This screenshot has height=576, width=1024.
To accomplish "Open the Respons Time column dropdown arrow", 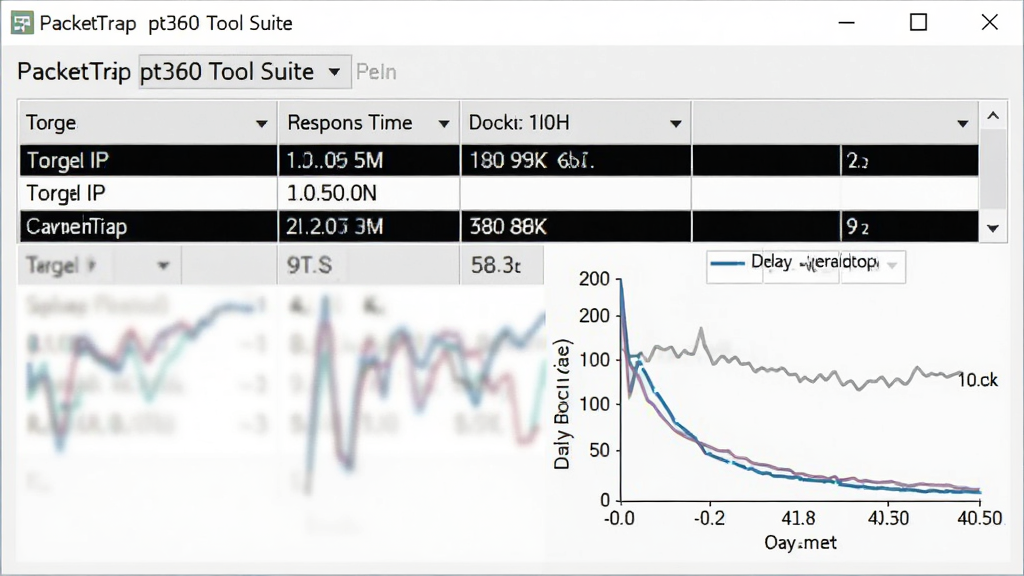I will coord(443,123).
